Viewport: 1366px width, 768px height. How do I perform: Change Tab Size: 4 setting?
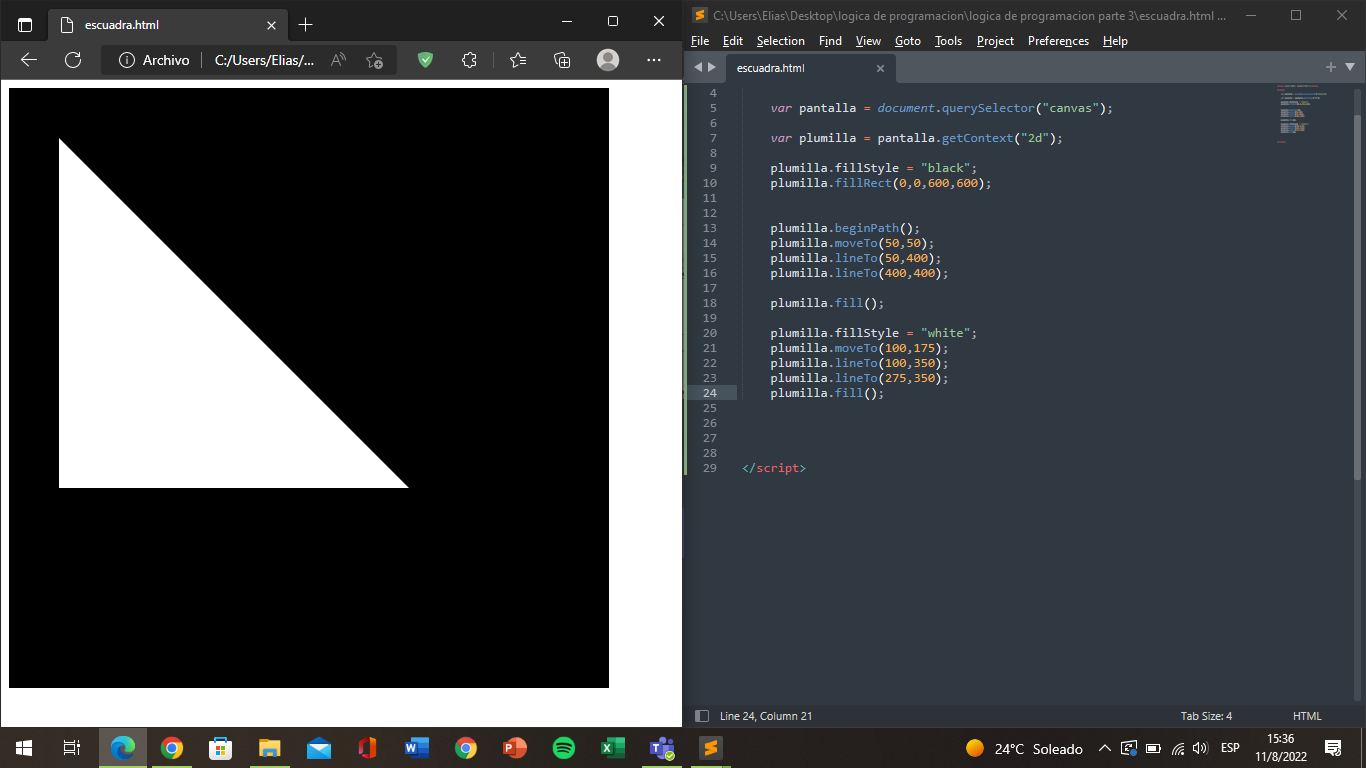(x=1206, y=716)
